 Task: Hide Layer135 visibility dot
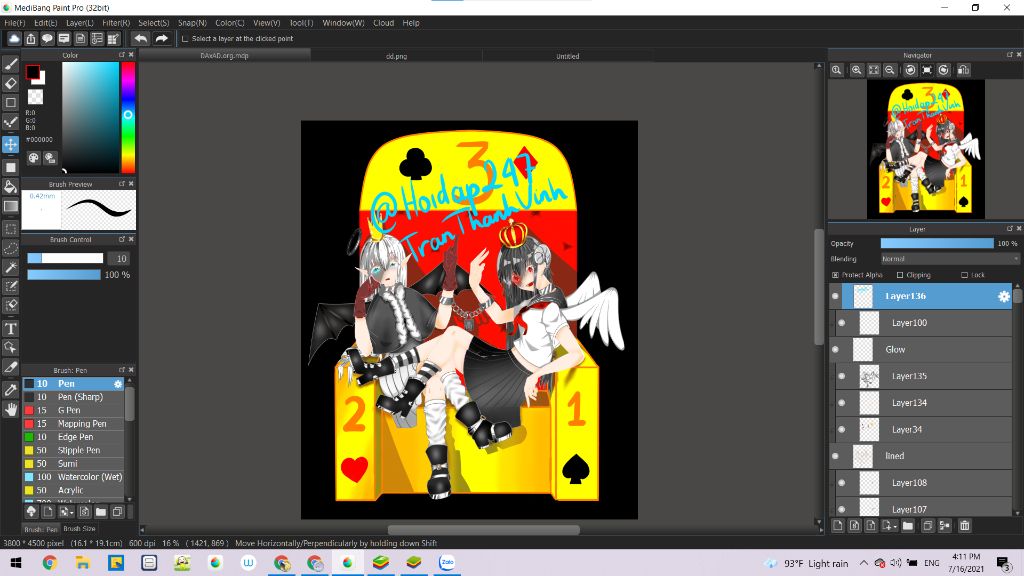(842, 376)
